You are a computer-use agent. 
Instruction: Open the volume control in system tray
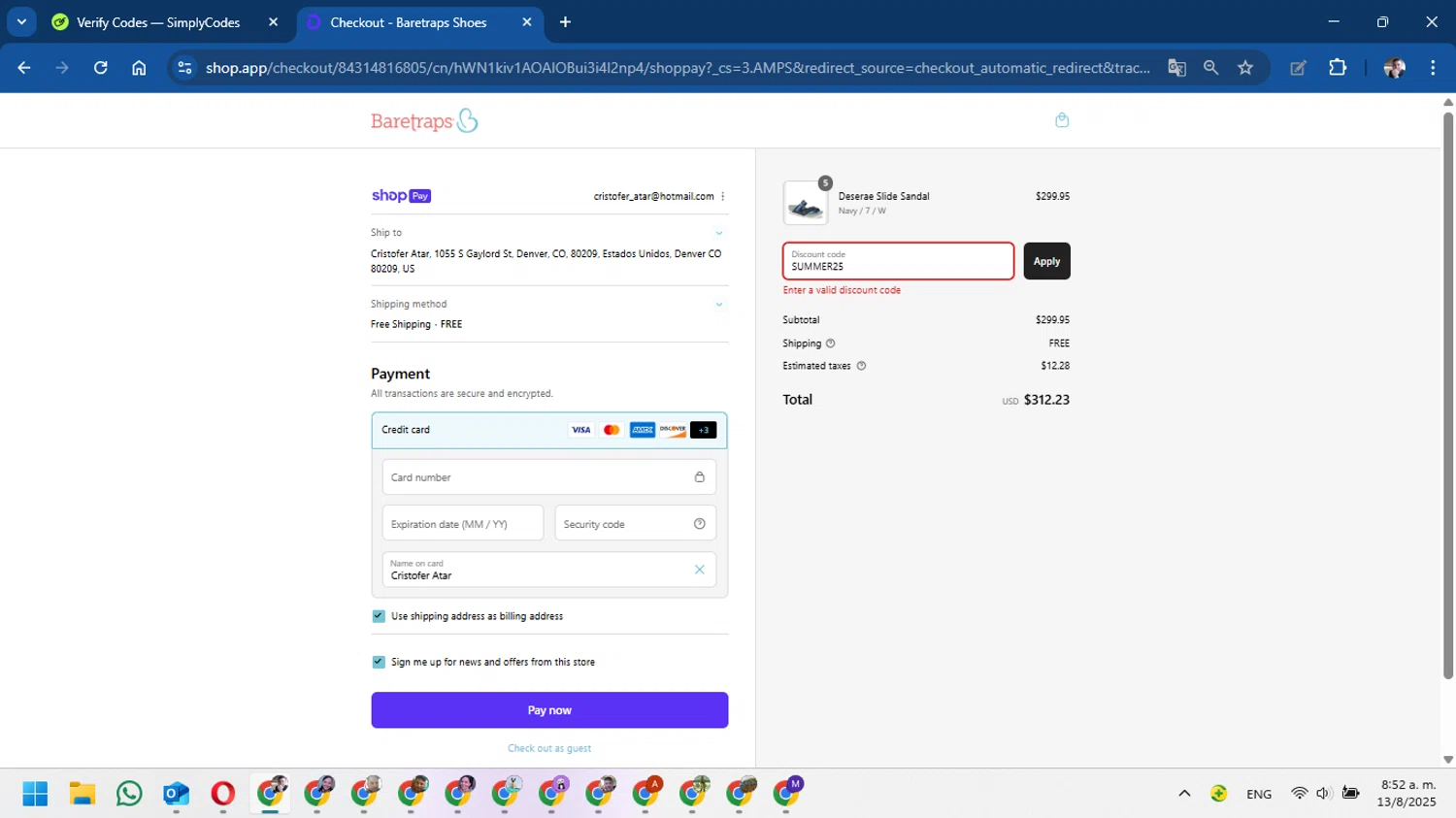pos(1323,794)
